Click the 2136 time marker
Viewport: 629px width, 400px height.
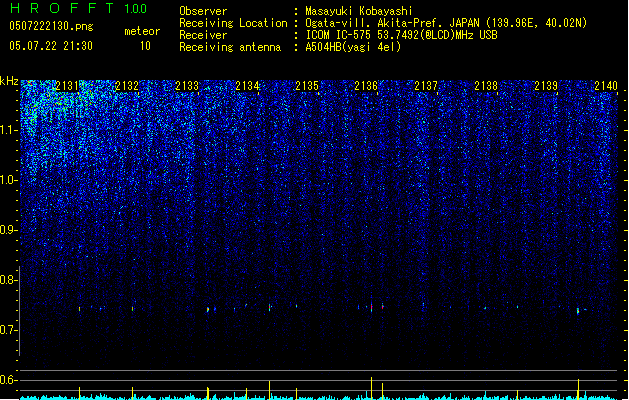[x=366, y=85]
